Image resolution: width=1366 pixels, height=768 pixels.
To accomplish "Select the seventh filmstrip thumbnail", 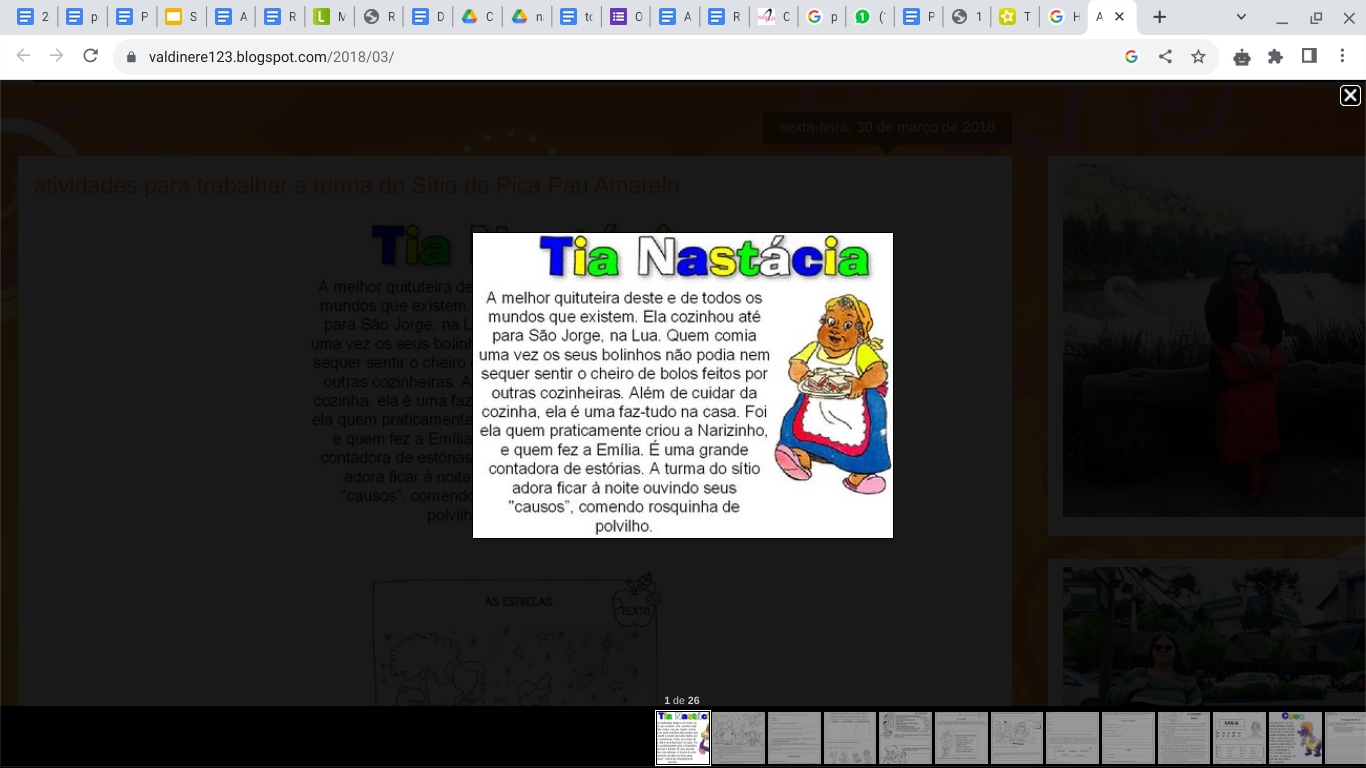I will pos(1017,738).
